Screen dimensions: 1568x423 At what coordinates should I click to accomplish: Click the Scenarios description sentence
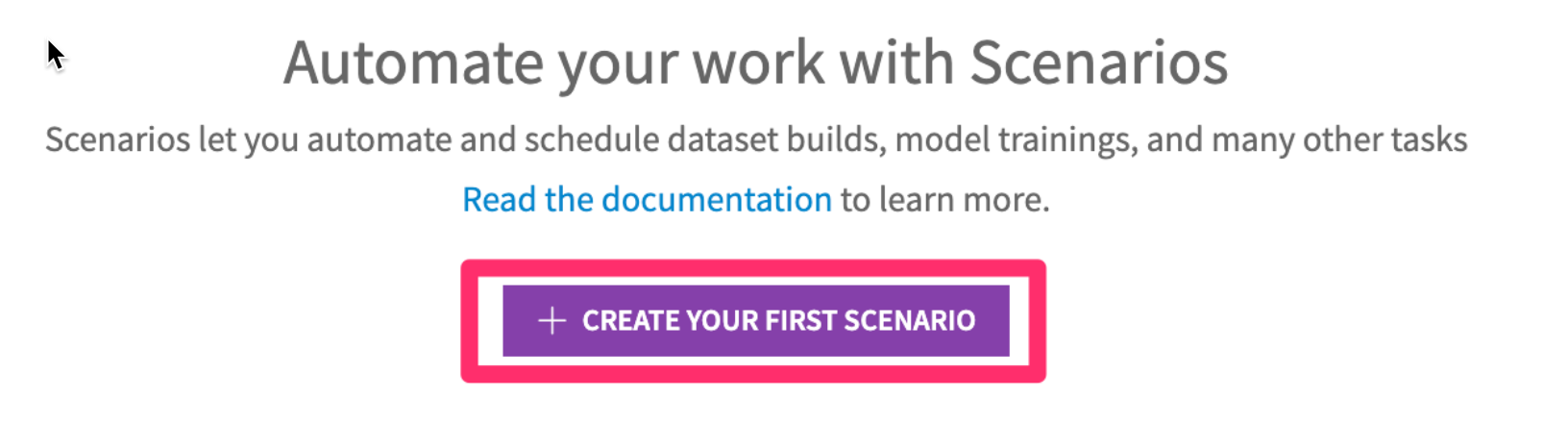(x=755, y=140)
